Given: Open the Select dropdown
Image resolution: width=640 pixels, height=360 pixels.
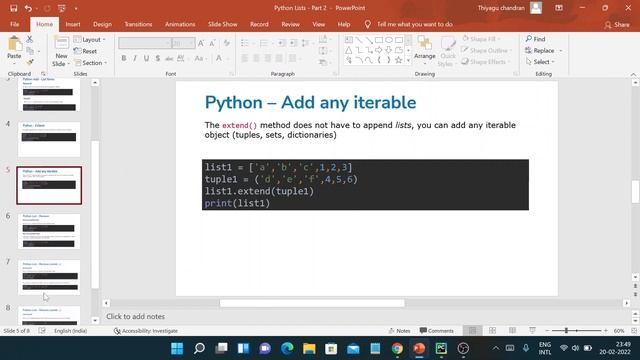Looking at the screenshot, I should 540,62.
